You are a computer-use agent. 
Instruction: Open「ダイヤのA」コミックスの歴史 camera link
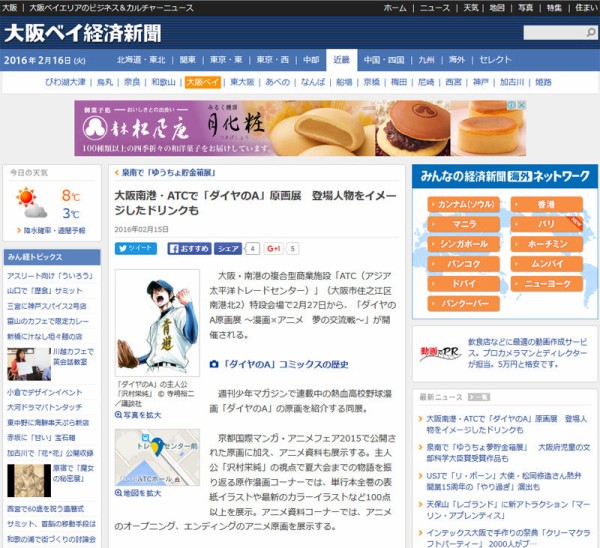[x=279, y=364]
